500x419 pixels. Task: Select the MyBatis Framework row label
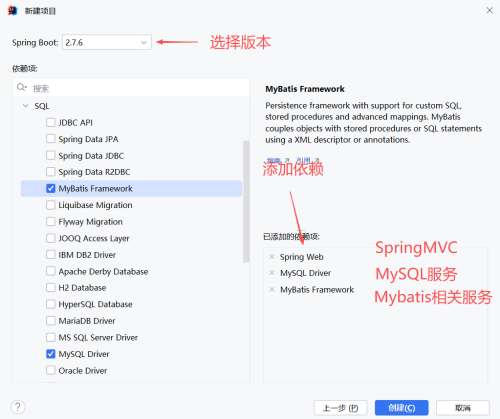95,189
